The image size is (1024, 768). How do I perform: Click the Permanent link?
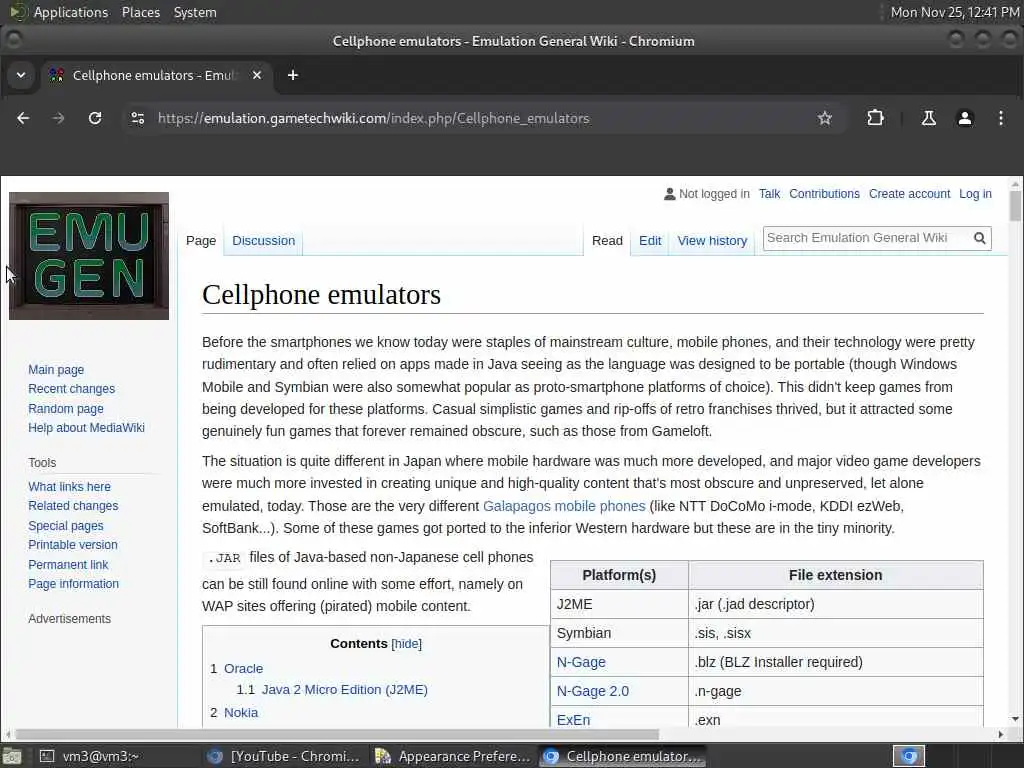point(68,564)
